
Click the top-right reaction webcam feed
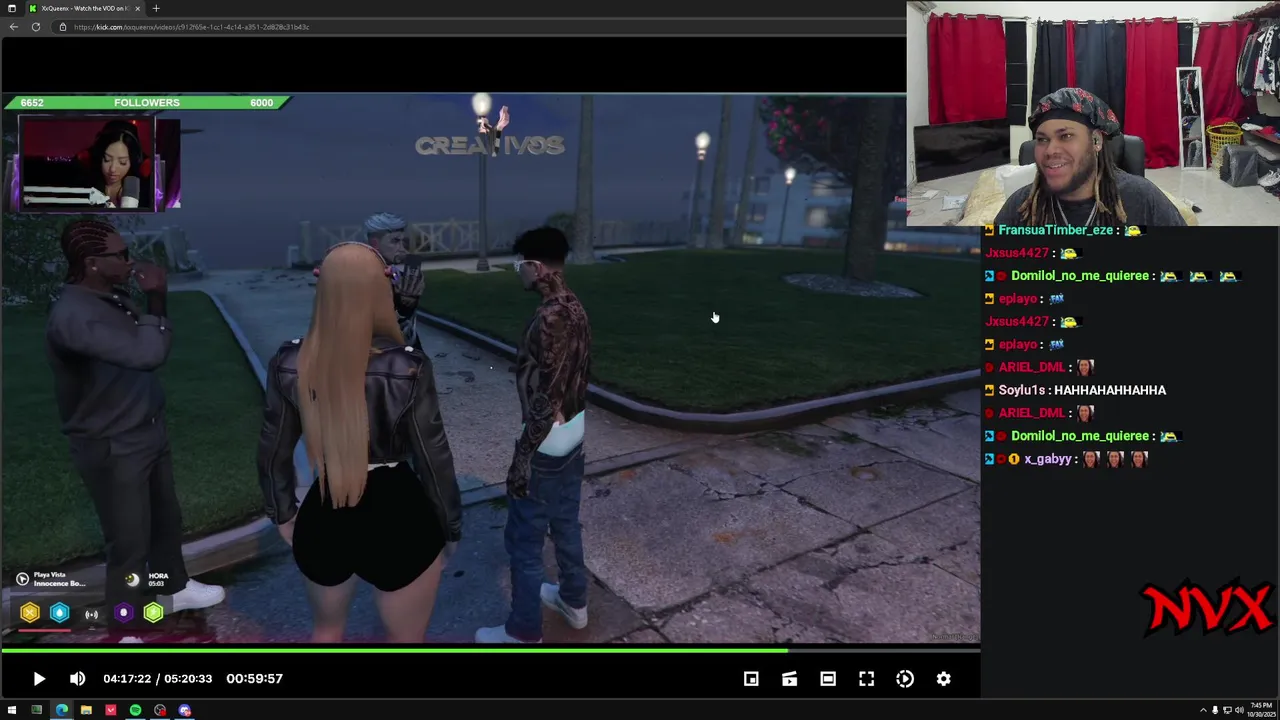1093,113
